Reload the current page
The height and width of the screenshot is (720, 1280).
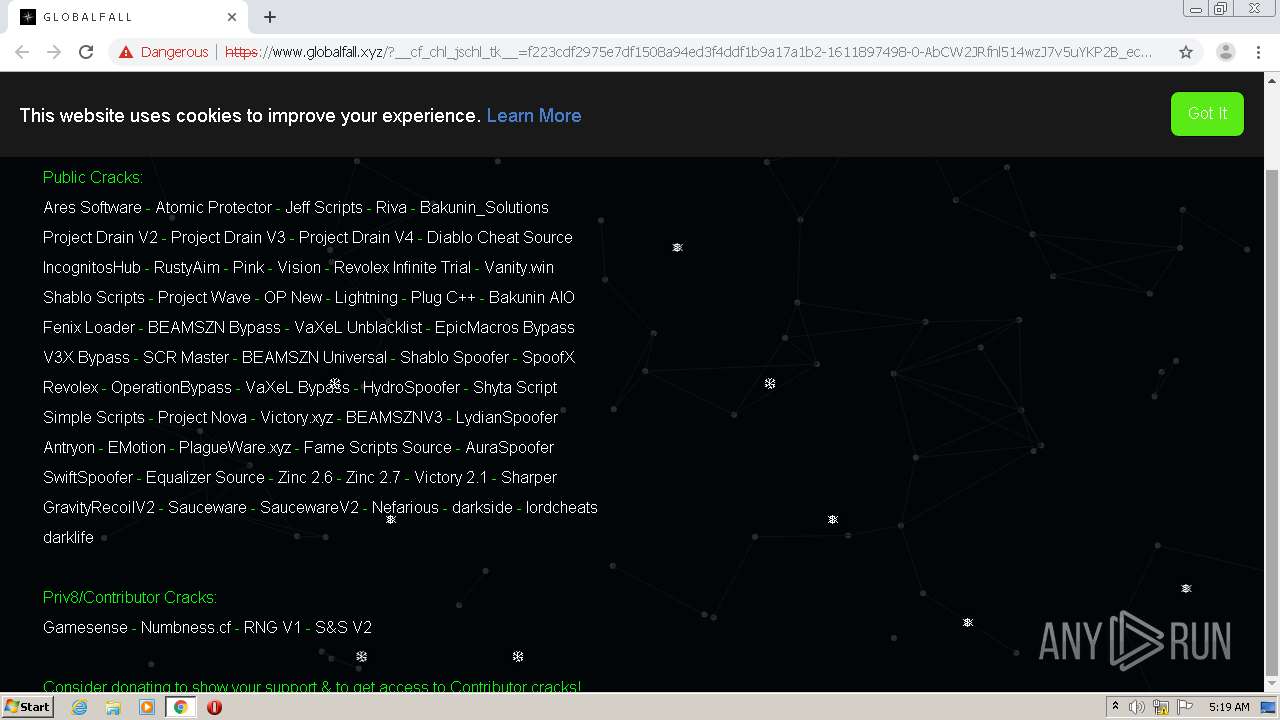86,52
